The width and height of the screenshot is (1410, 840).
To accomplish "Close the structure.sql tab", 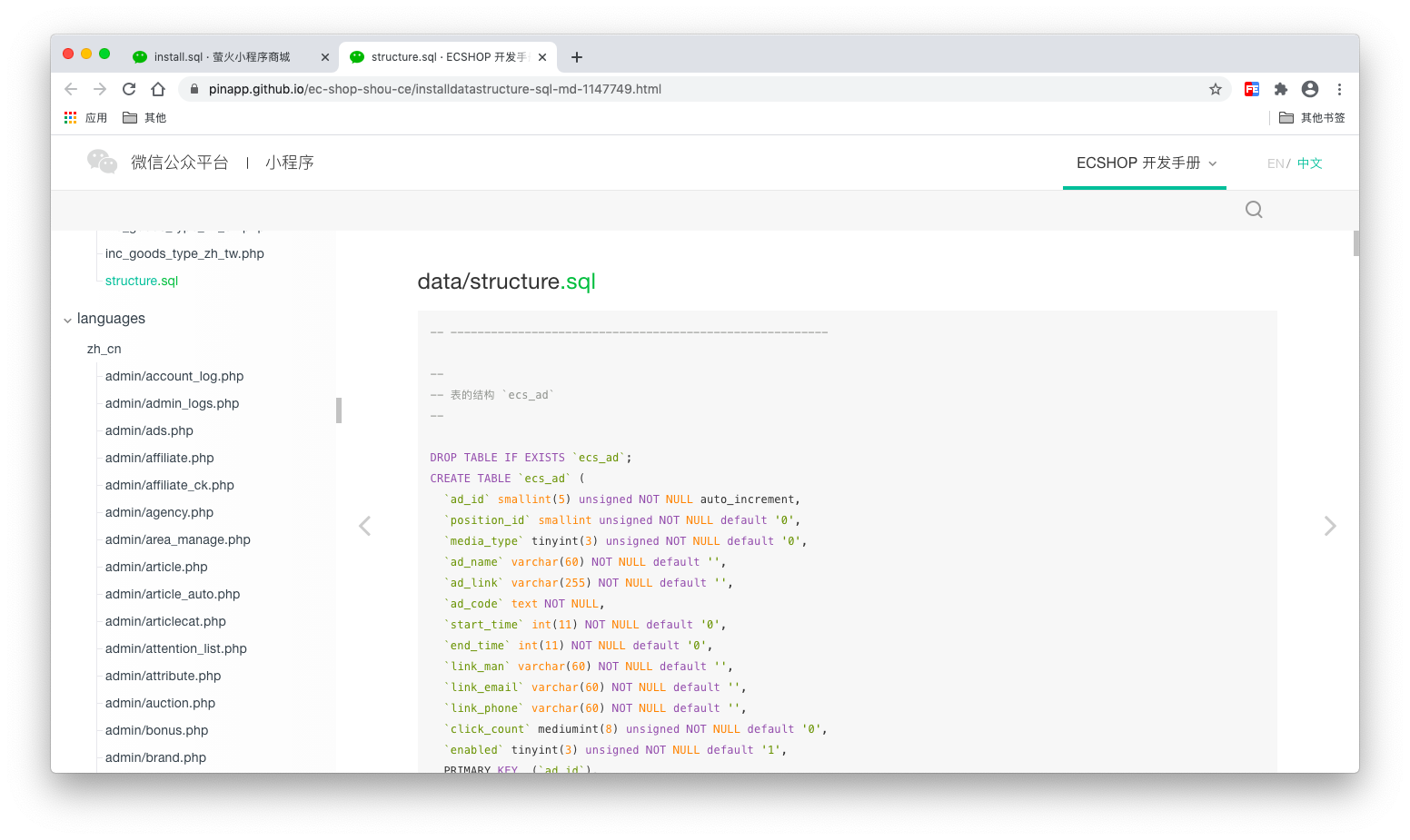I will (542, 57).
